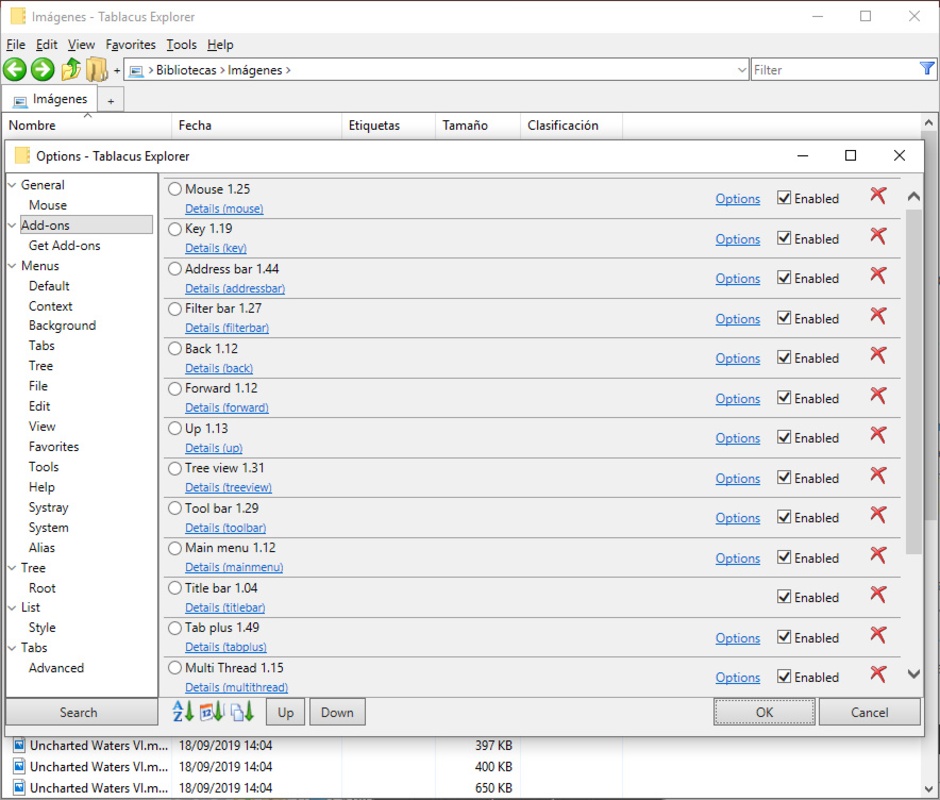Toggle Enabled for Multi Thread 1.15

784,676
